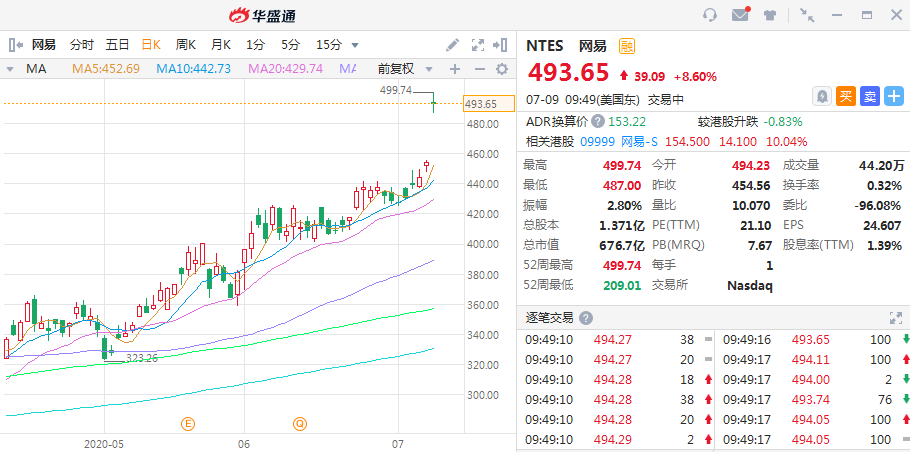The height and width of the screenshot is (452, 910).
Task: Open the skin theme shirt icon
Action: (x=770, y=15)
